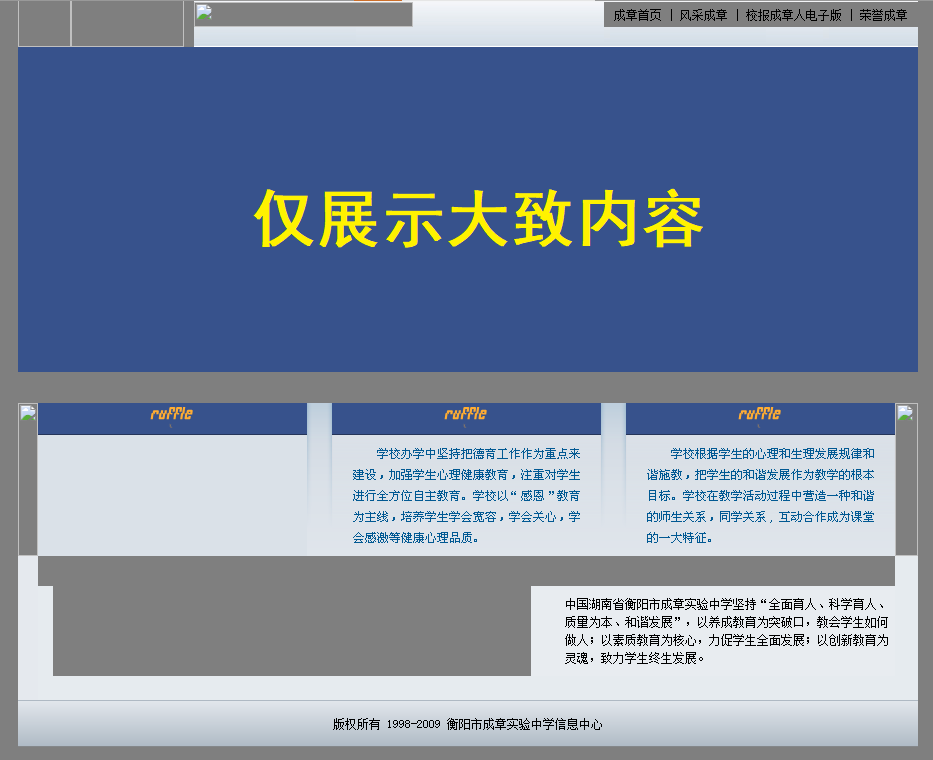This screenshot has height=760, width=933.
Task: Click the Ruffle logo in the right panel
Action: click(760, 414)
